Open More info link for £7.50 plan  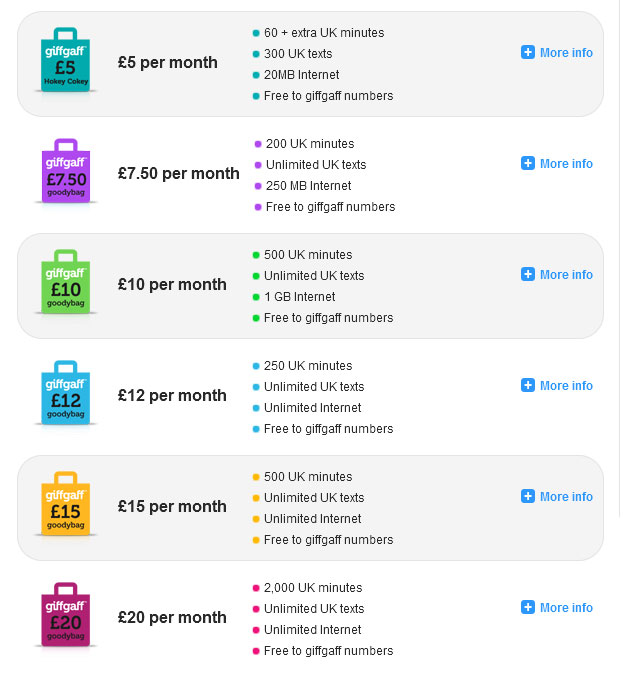point(566,164)
